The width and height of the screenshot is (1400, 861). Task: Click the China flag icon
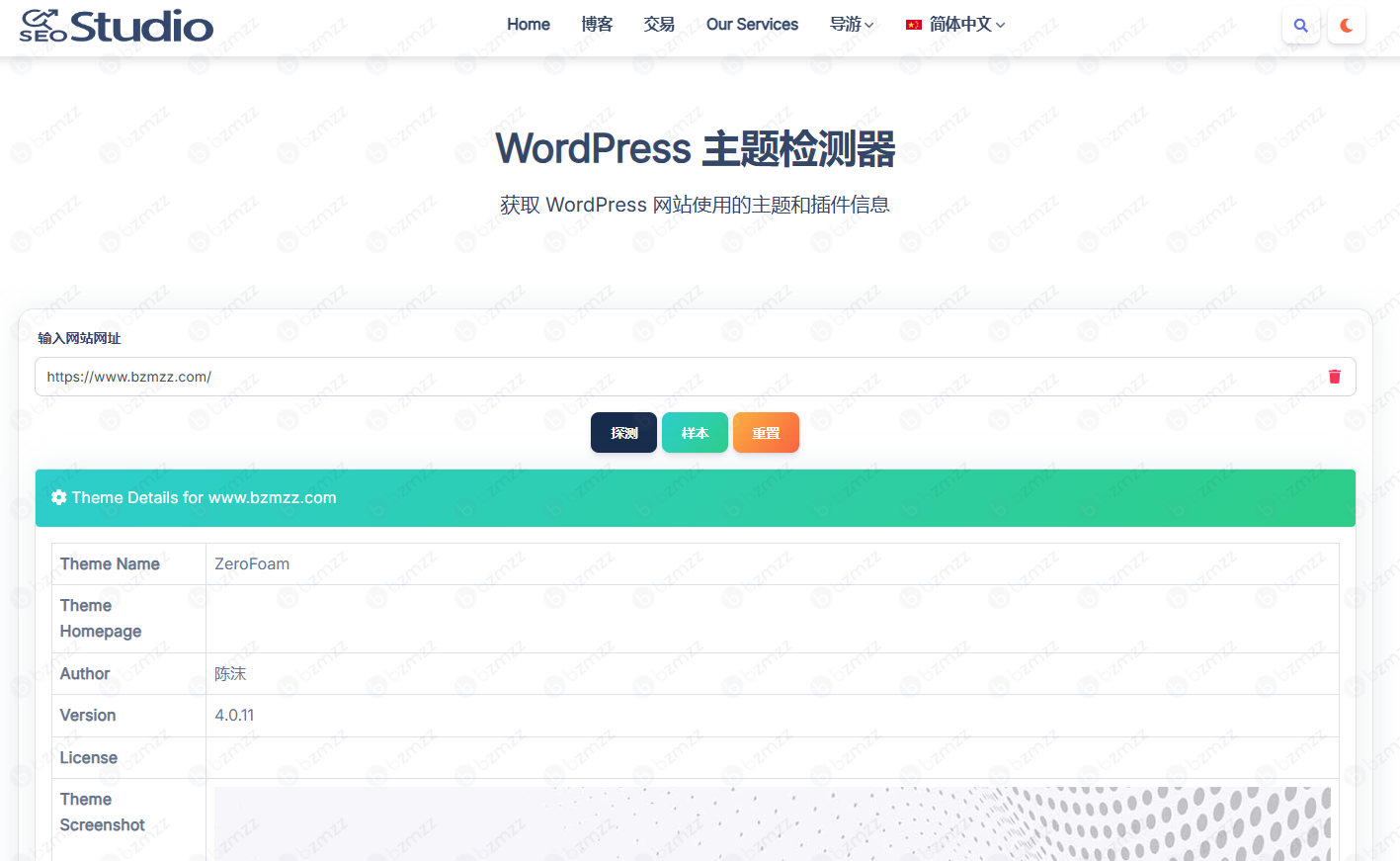tap(914, 25)
